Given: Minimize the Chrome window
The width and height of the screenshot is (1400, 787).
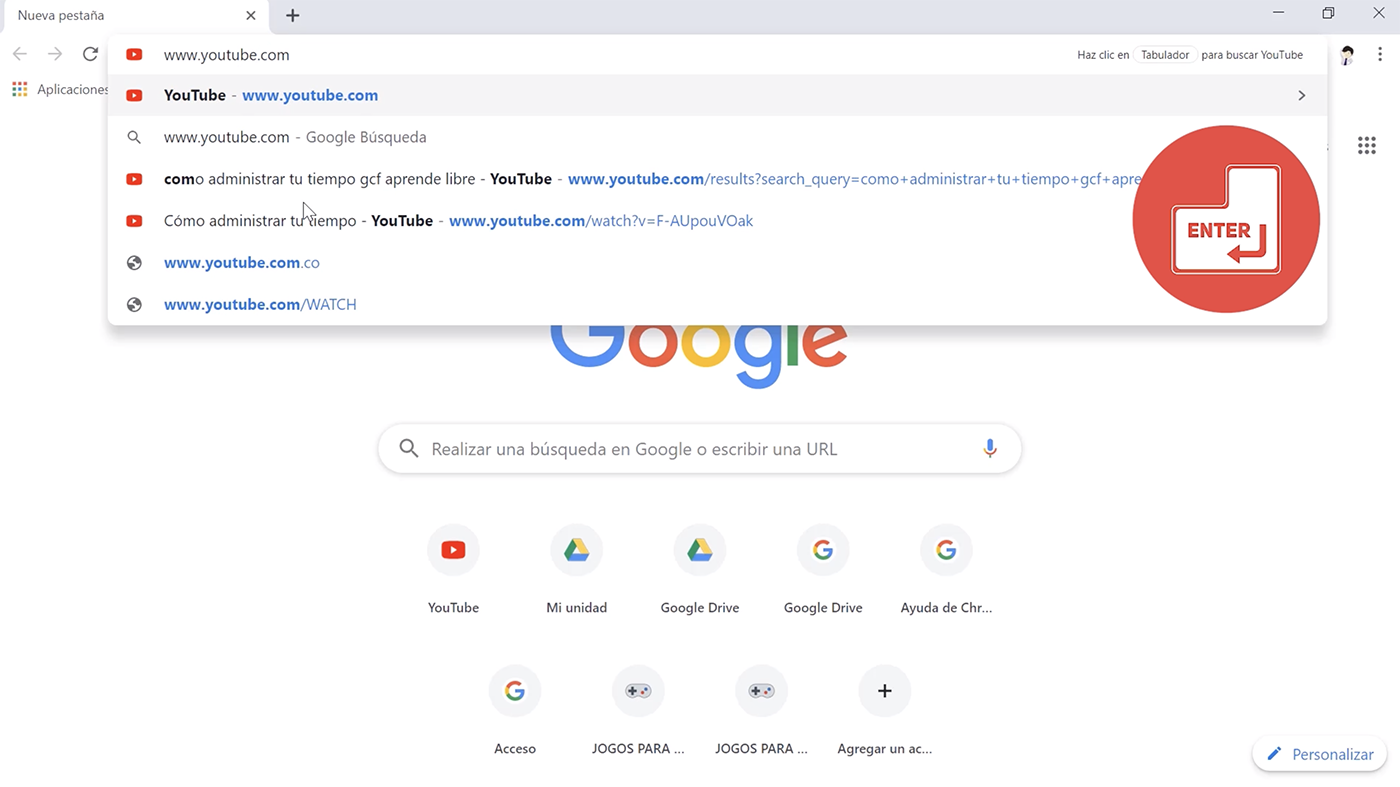Looking at the screenshot, I should [x=1278, y=13].
